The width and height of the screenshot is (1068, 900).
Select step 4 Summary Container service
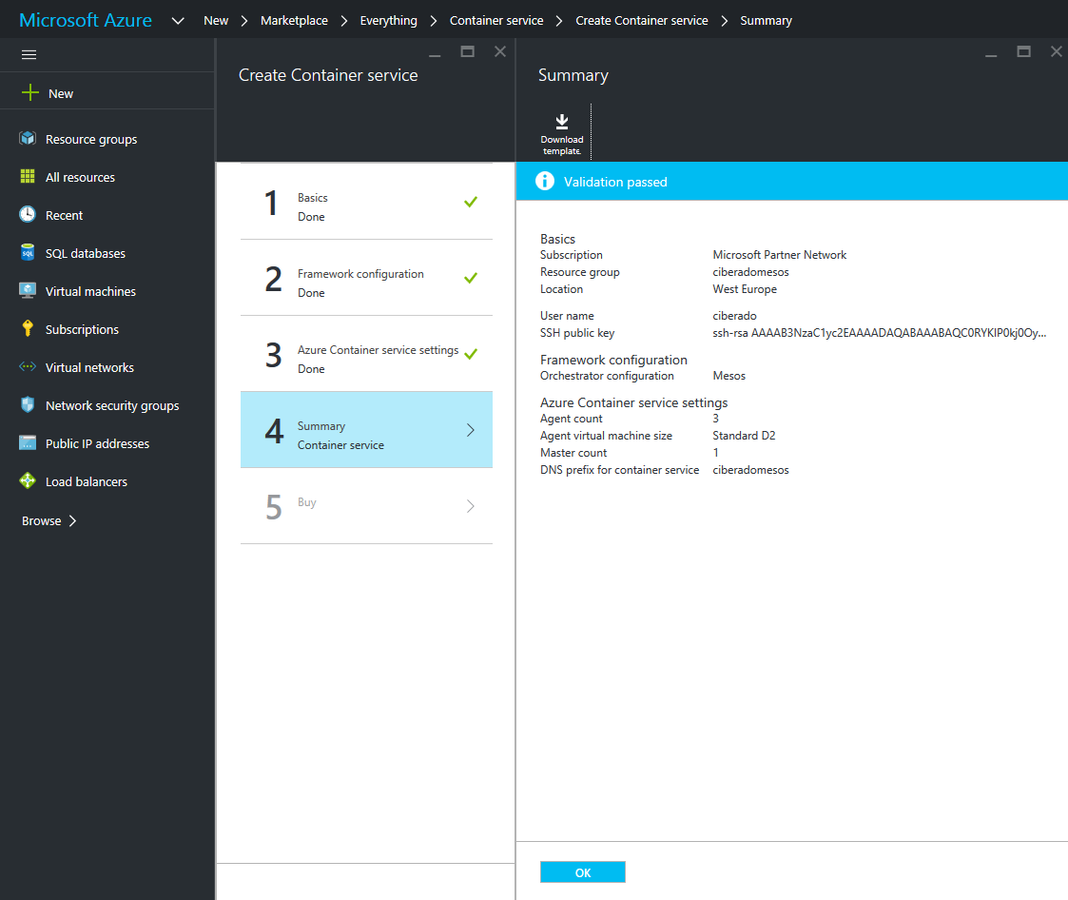[x=366, y=429]
